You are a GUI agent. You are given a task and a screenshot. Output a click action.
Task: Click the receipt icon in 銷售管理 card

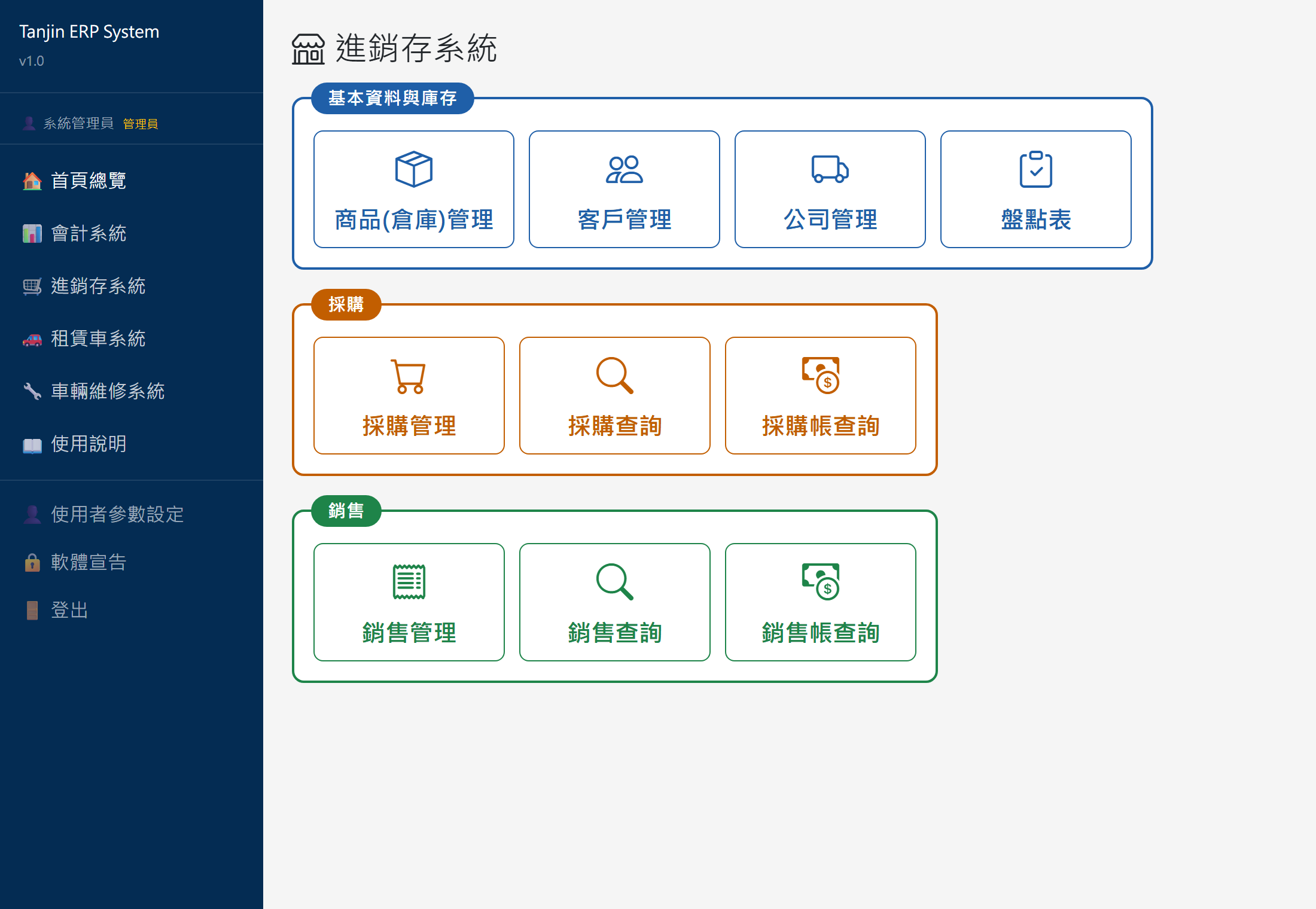click(x=409, y=582)
